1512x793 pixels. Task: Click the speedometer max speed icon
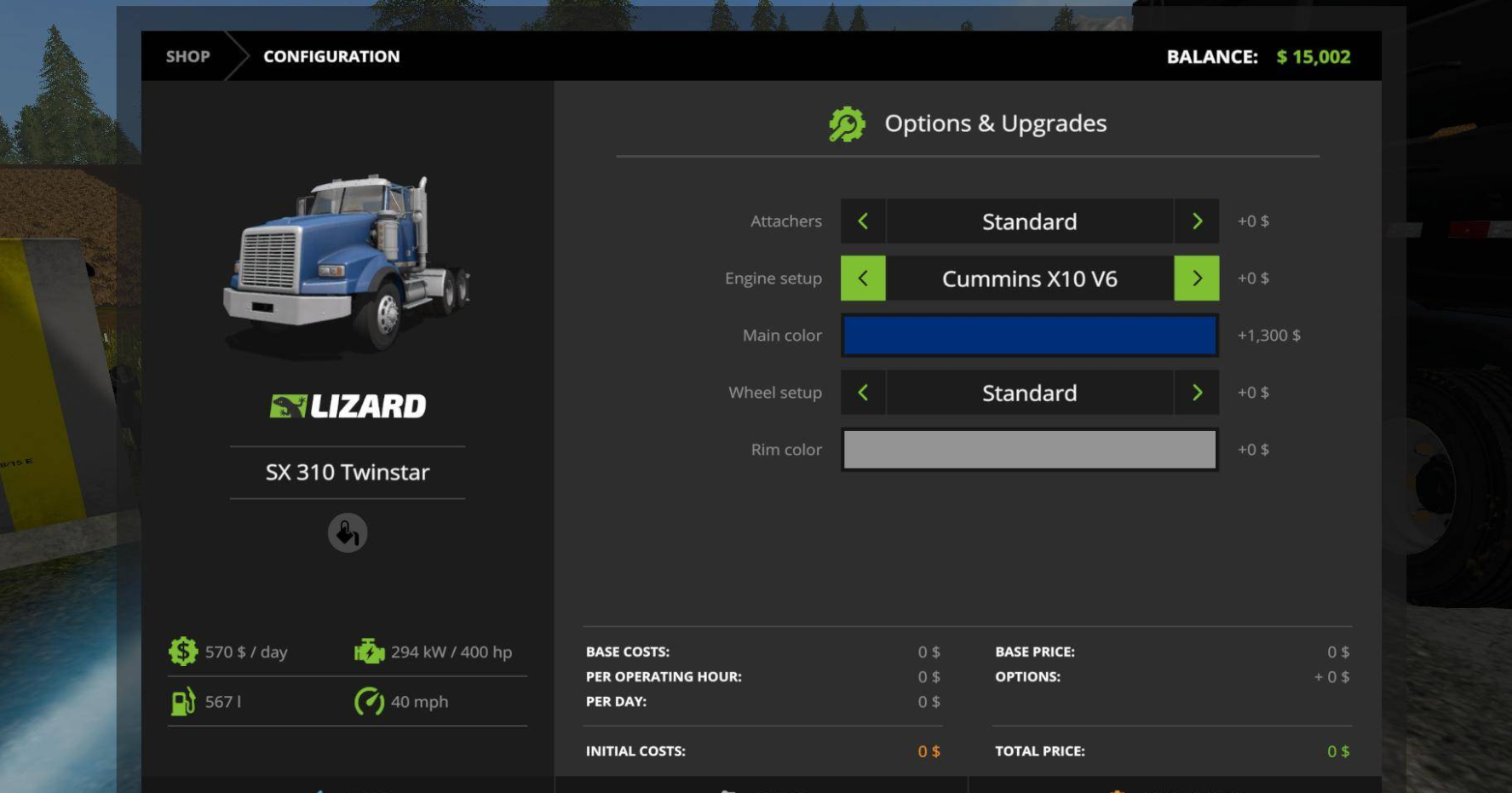pyautogui.click(x=369, y=702)
